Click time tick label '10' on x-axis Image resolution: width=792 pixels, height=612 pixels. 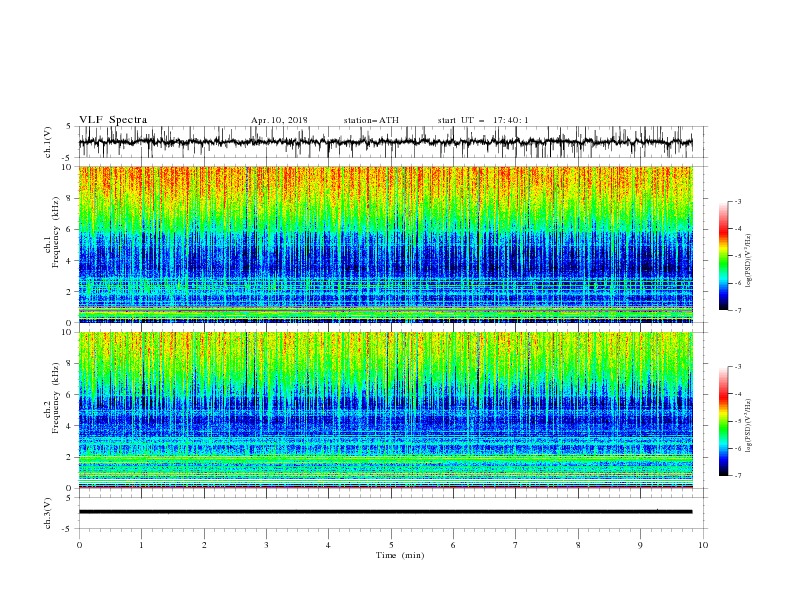point(703,545)
